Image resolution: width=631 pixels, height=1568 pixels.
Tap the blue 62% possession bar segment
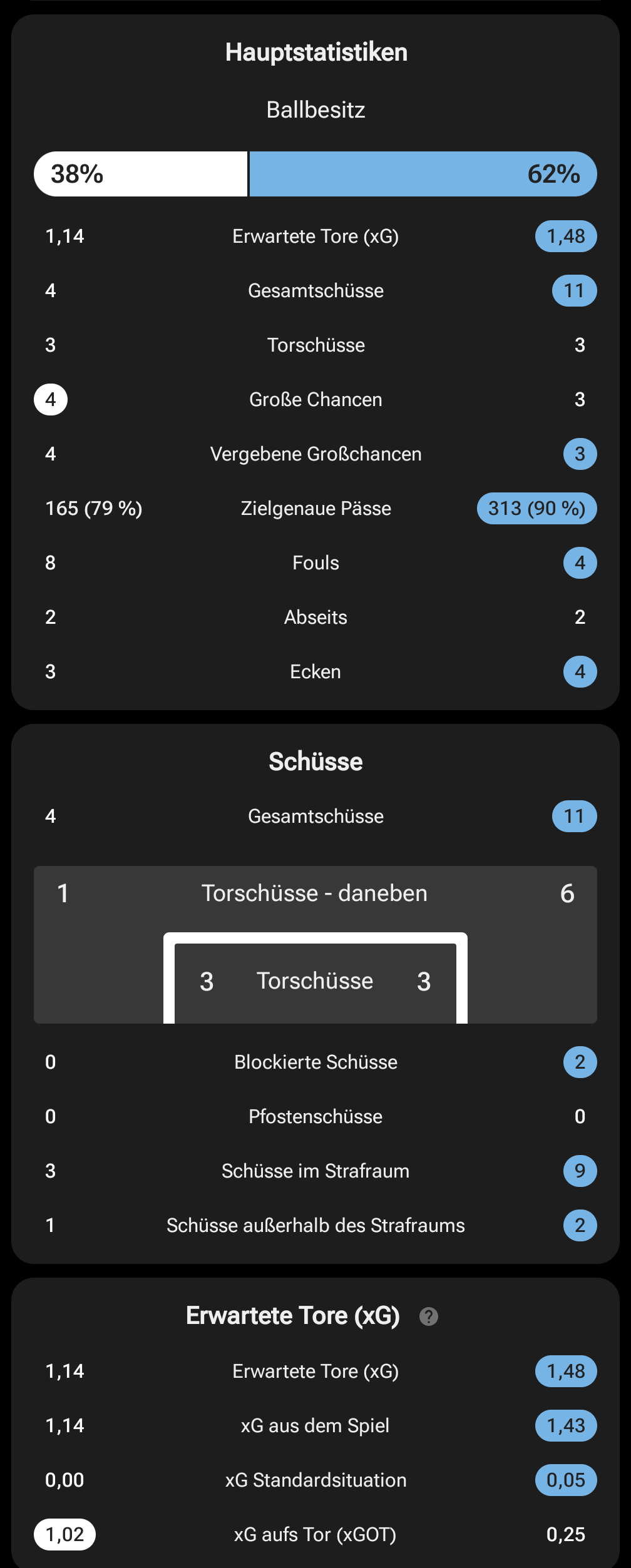click(x=423, y=174)
